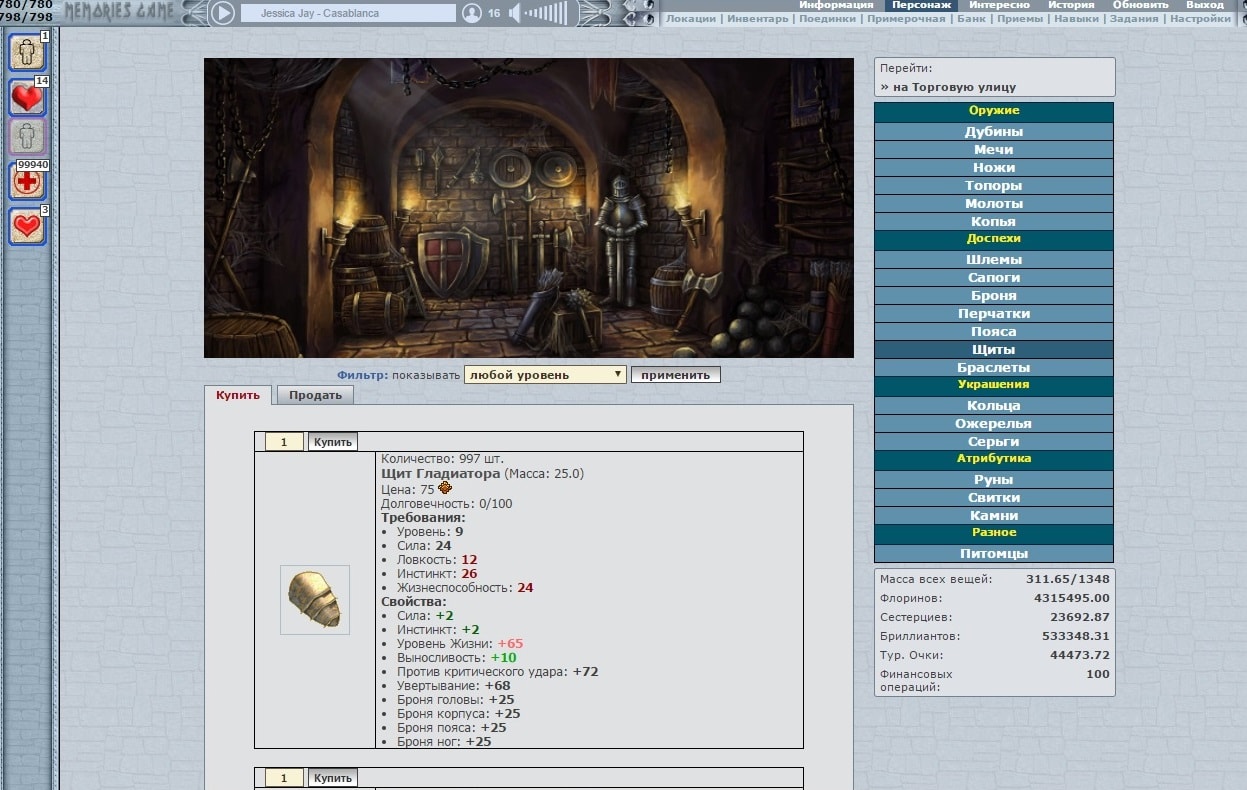1247x790 pixels.
Task: Click the Gladiator Shield item image
Action: [315, 600]
